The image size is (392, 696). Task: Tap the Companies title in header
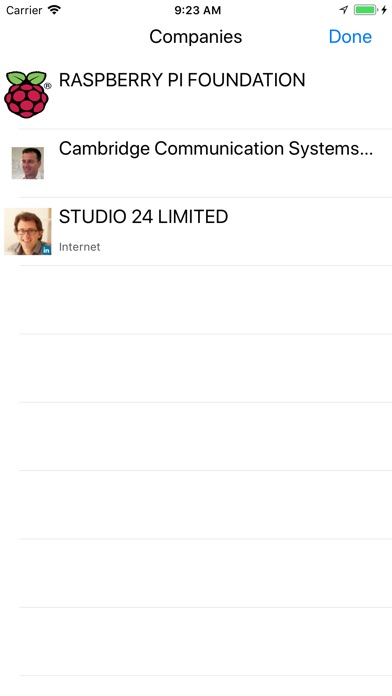click(x=196, y=36)
